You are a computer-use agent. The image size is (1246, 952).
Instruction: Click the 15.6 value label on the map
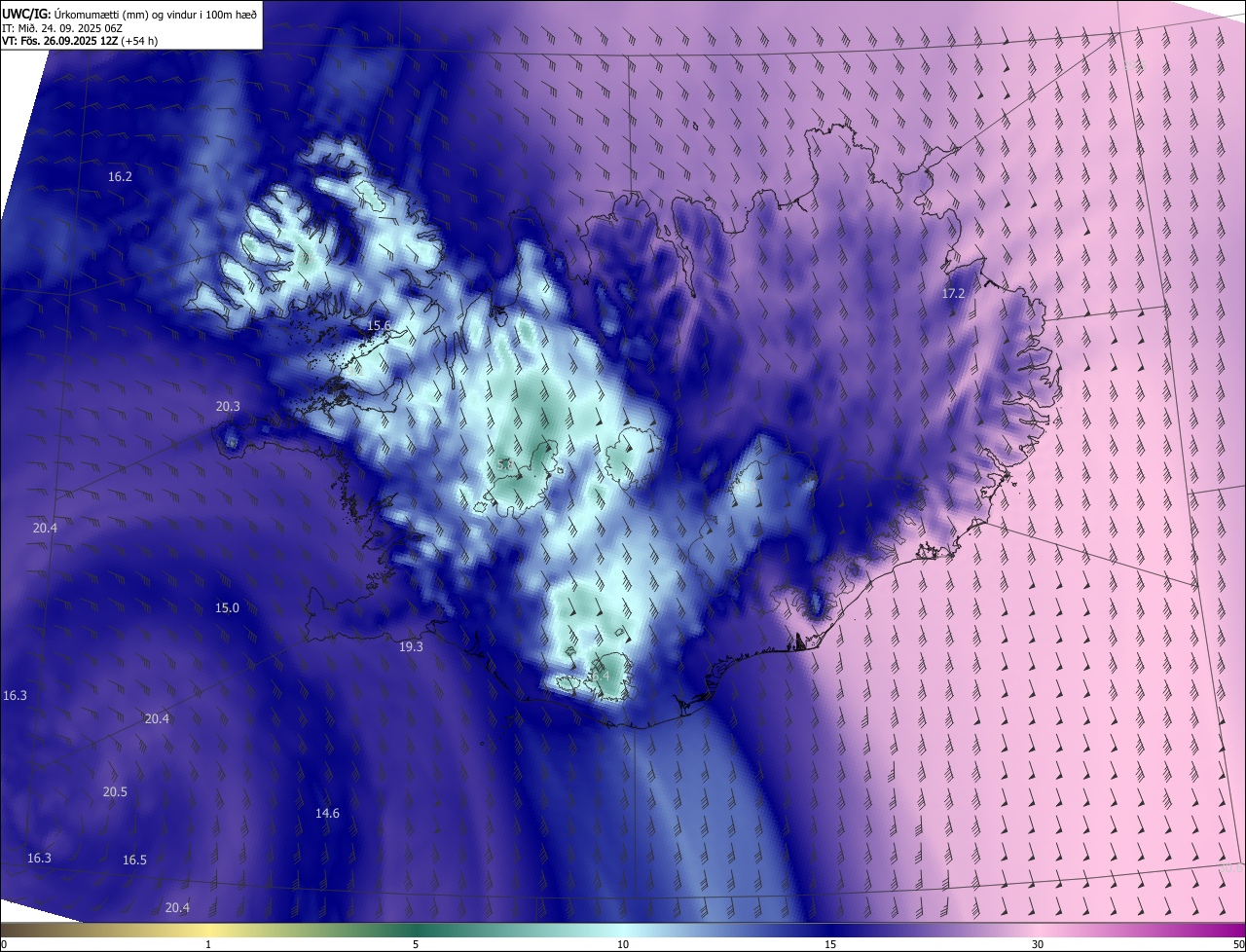click(x=378, y=325)
